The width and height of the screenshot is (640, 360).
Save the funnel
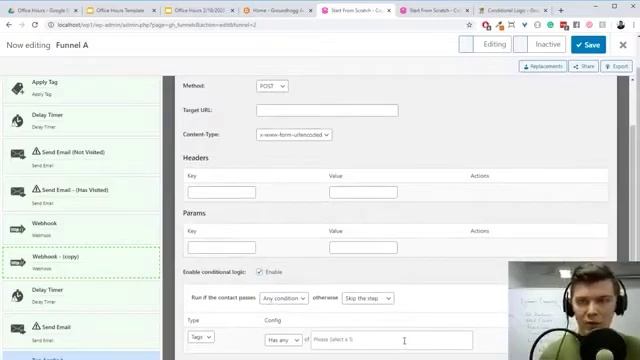coord(588,45)
